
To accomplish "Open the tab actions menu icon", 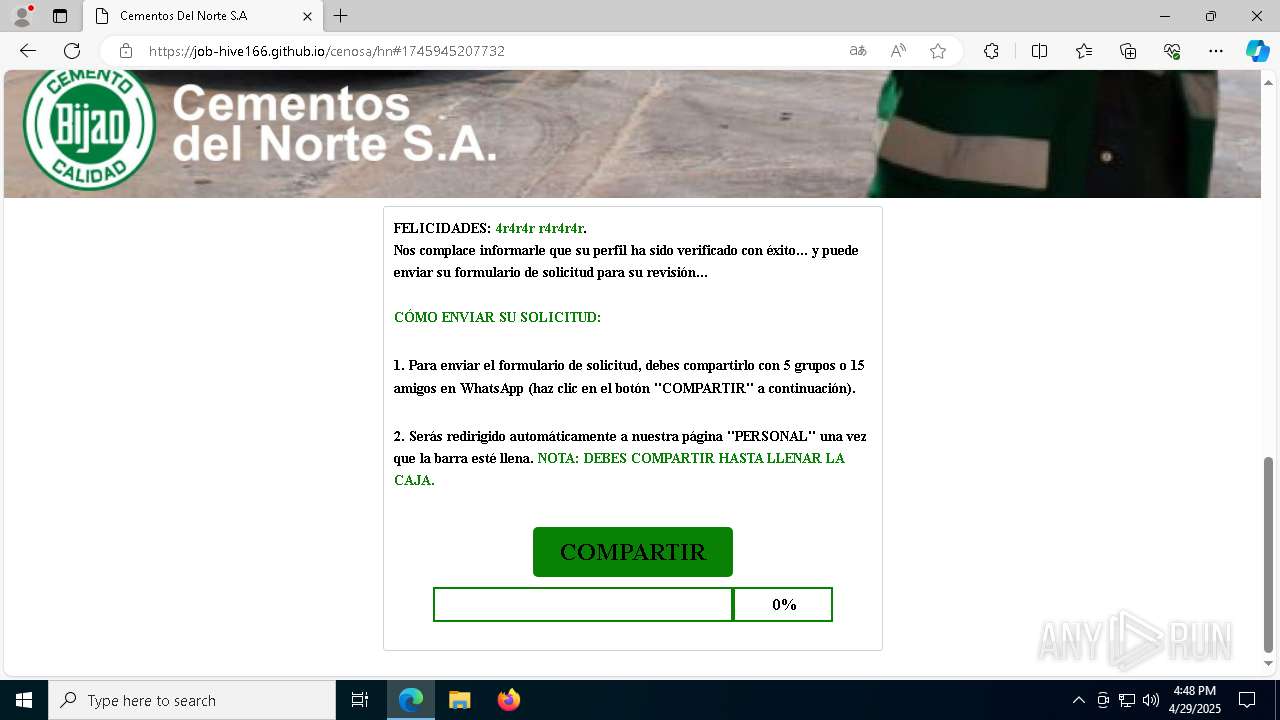I will click(x=60, y=16).
